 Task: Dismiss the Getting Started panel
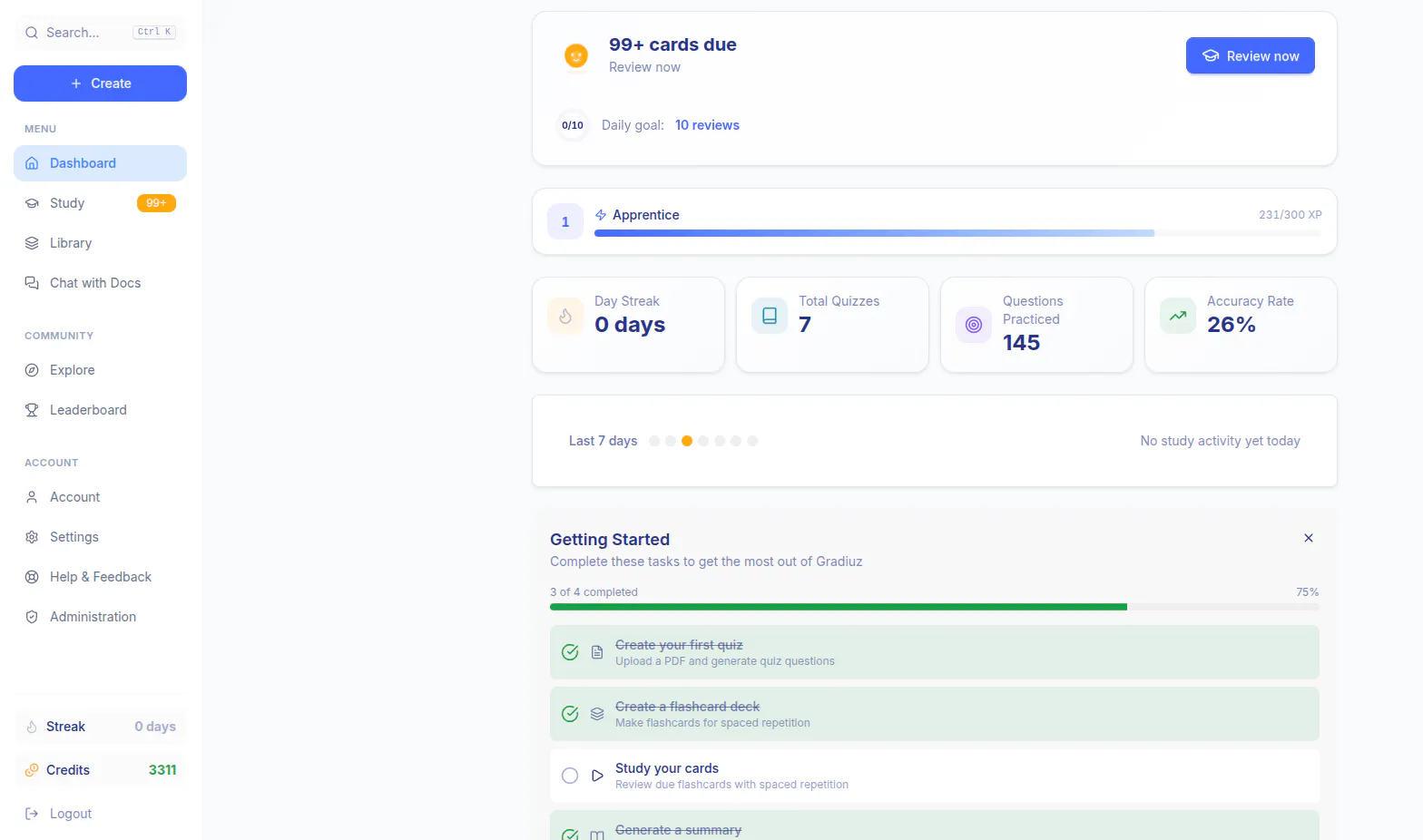[1309, 538]
